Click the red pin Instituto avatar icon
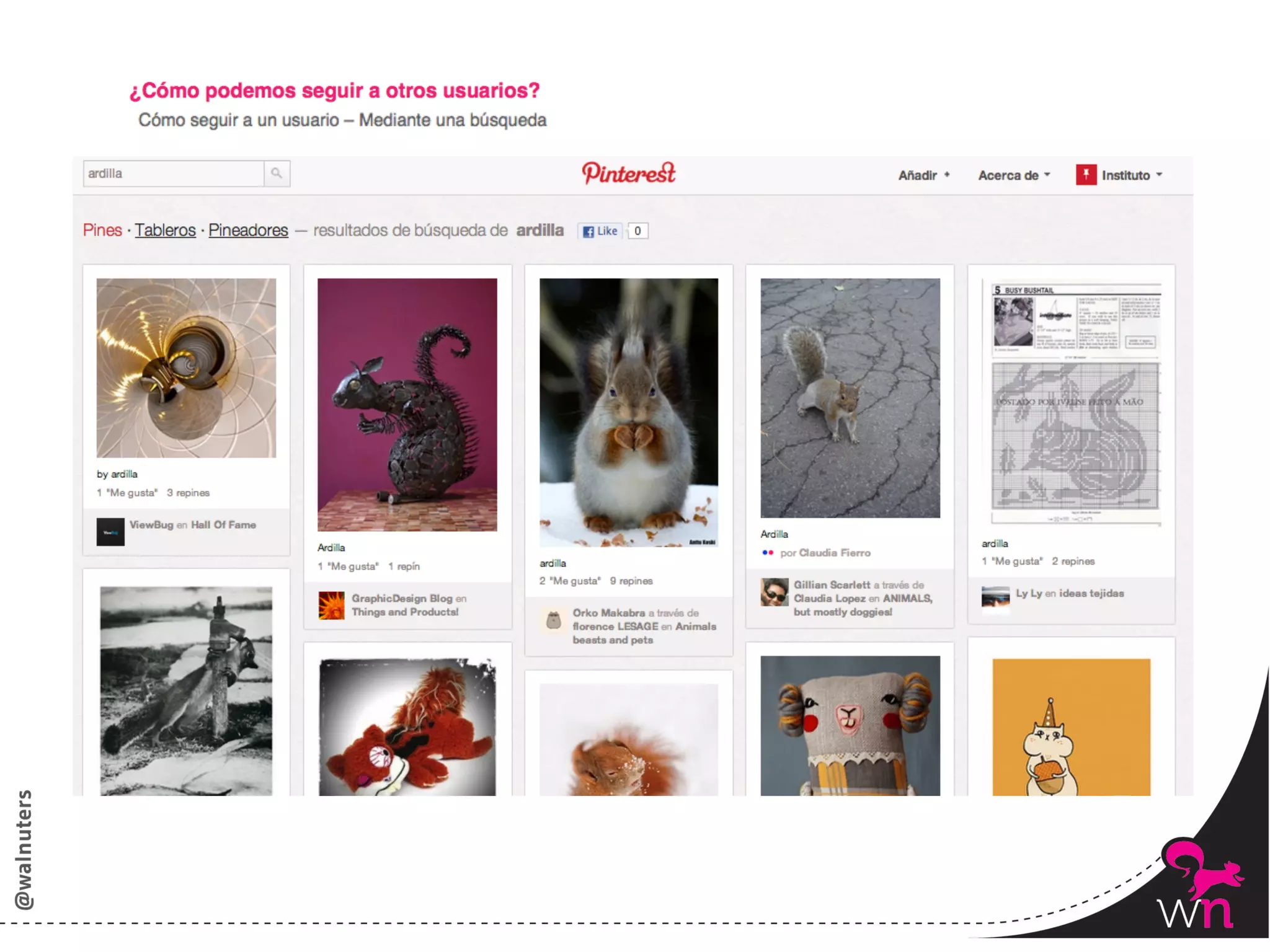1270x952 pixels. [1086, 175]
